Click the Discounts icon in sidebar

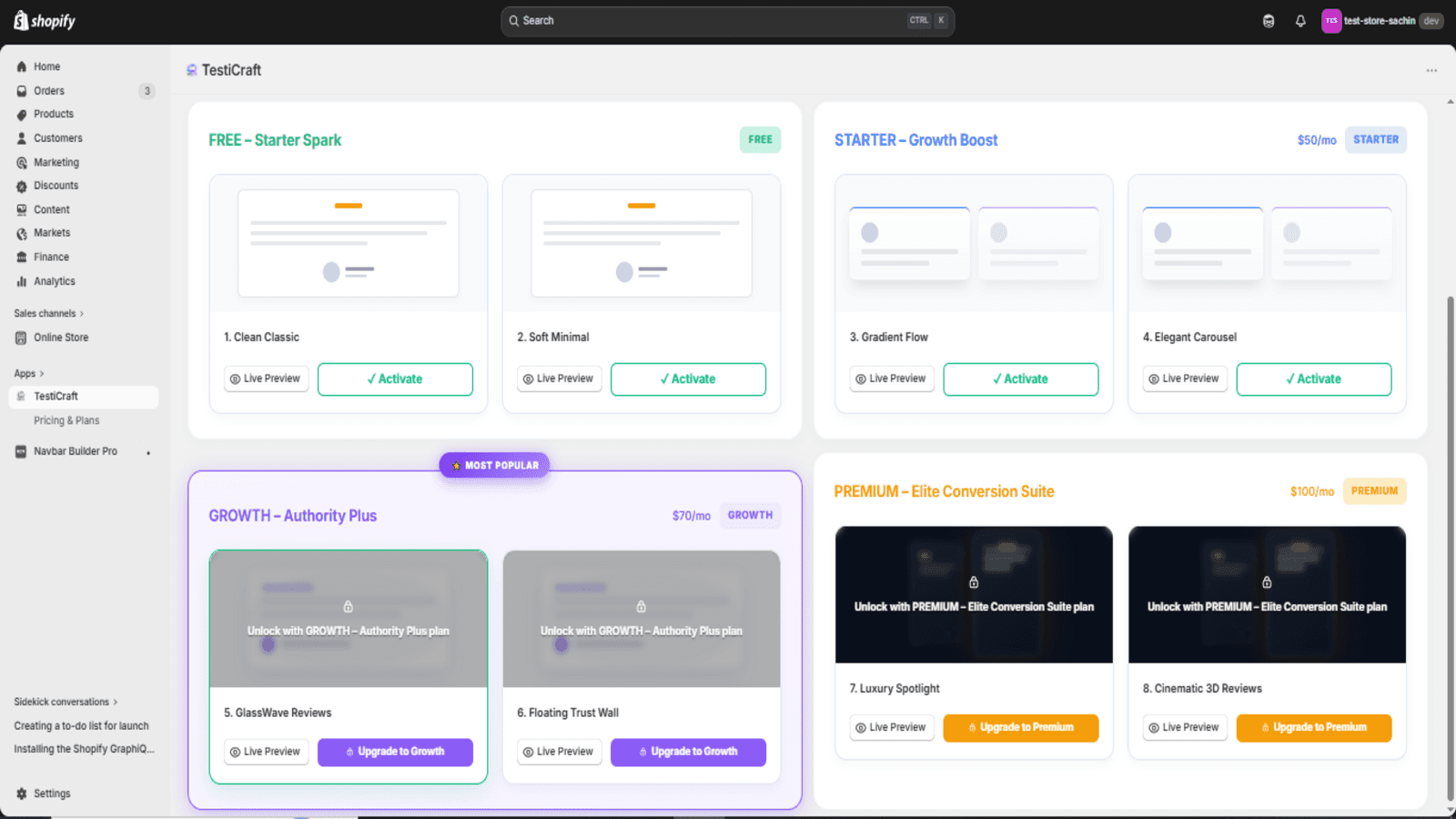(22, 186)
